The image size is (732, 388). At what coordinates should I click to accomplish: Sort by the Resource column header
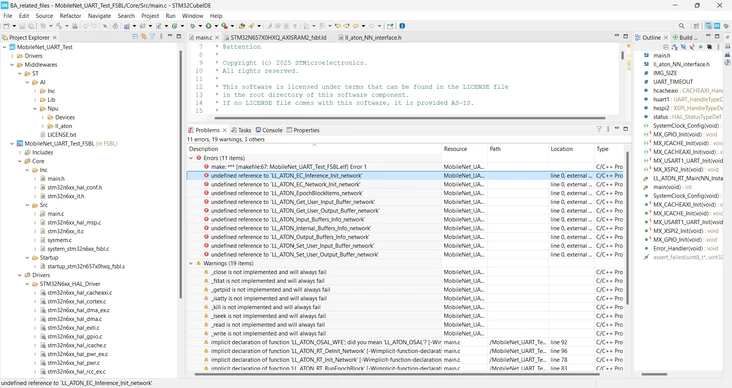pos(465,149)
